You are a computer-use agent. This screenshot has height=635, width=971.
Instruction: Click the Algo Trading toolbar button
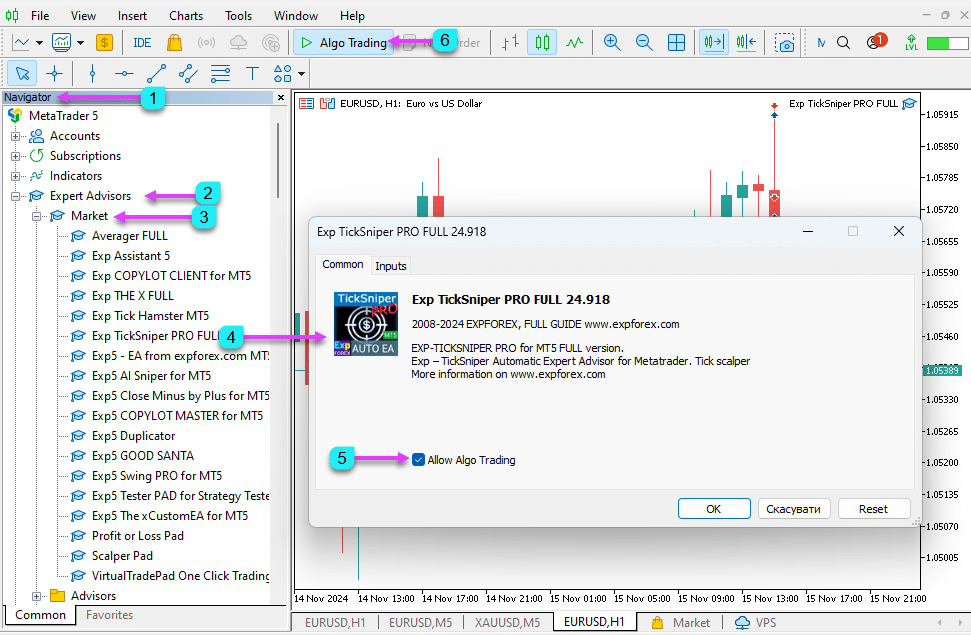click(342, 43)
